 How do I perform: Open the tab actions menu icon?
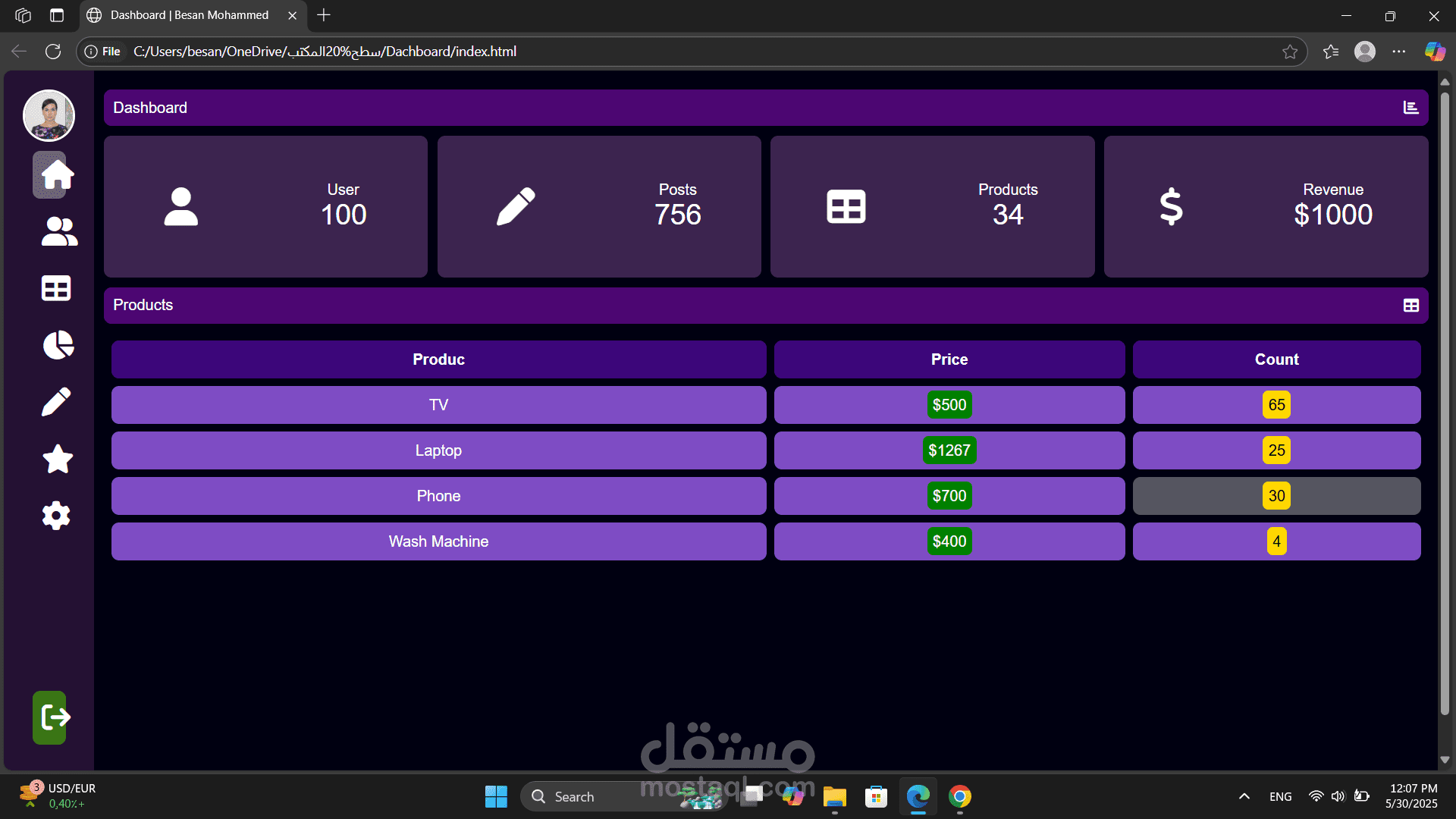(57, 15)
